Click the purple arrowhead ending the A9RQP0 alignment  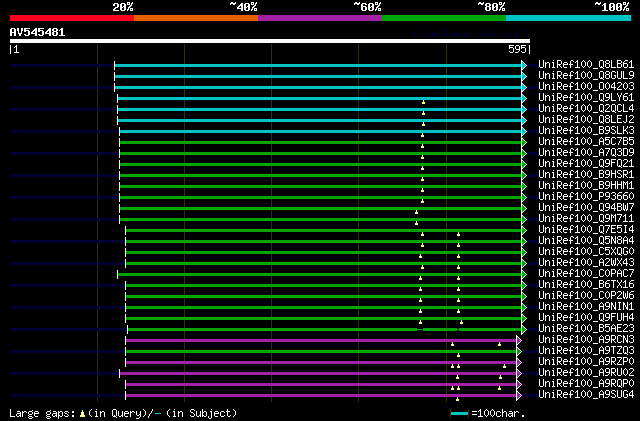pos(519,385)
